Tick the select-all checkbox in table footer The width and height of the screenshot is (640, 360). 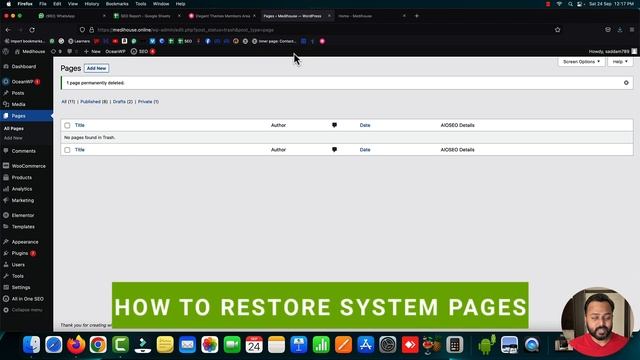point(67,150)
